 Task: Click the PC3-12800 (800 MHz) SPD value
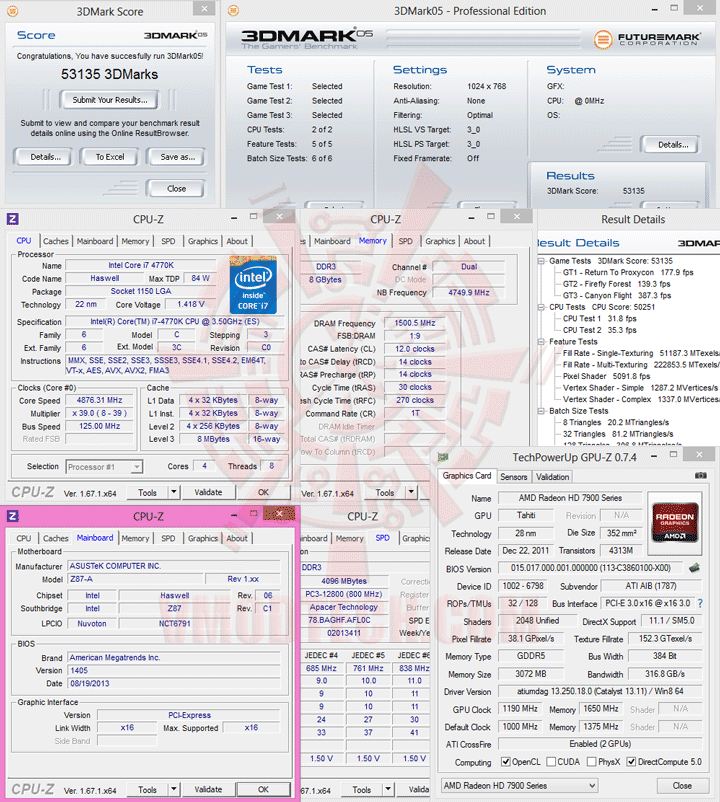(344, 594)
